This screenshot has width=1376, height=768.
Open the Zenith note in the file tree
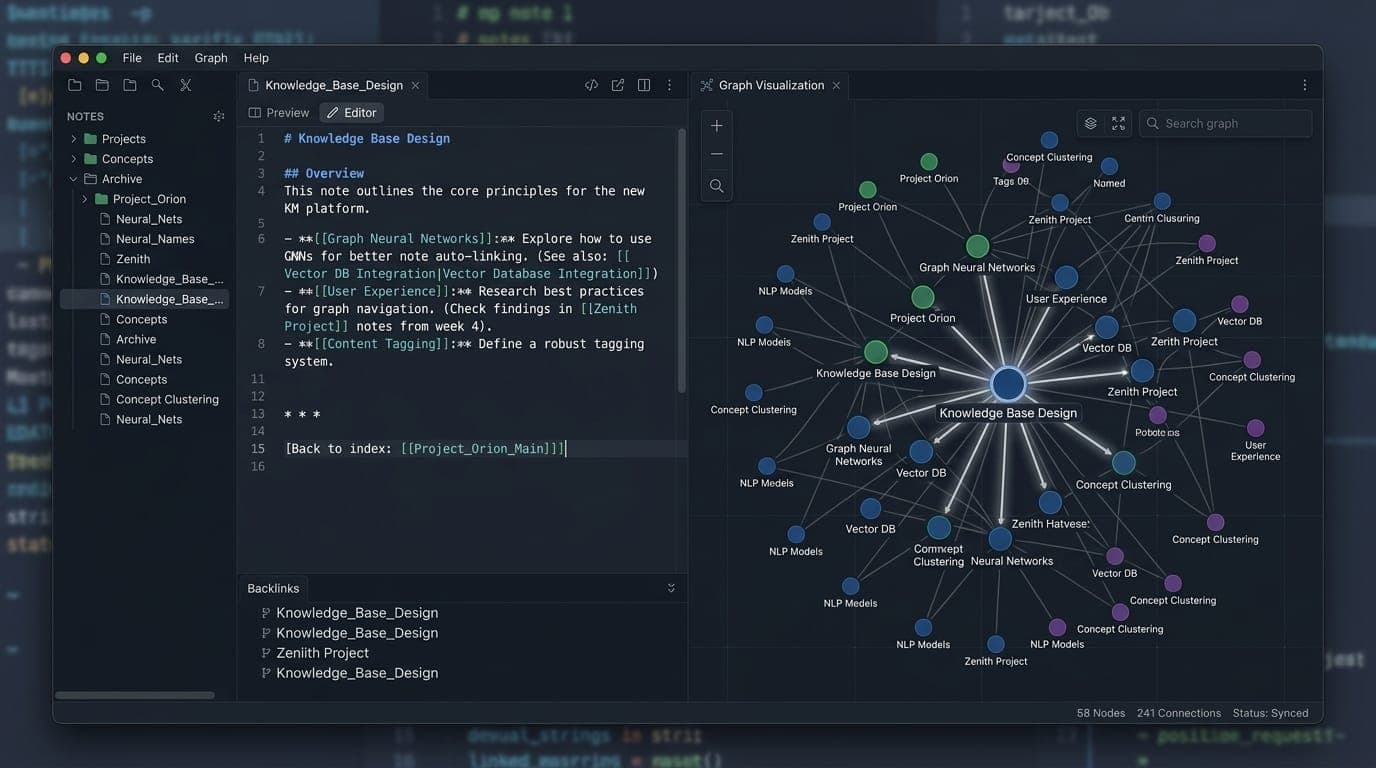point(133,259)
